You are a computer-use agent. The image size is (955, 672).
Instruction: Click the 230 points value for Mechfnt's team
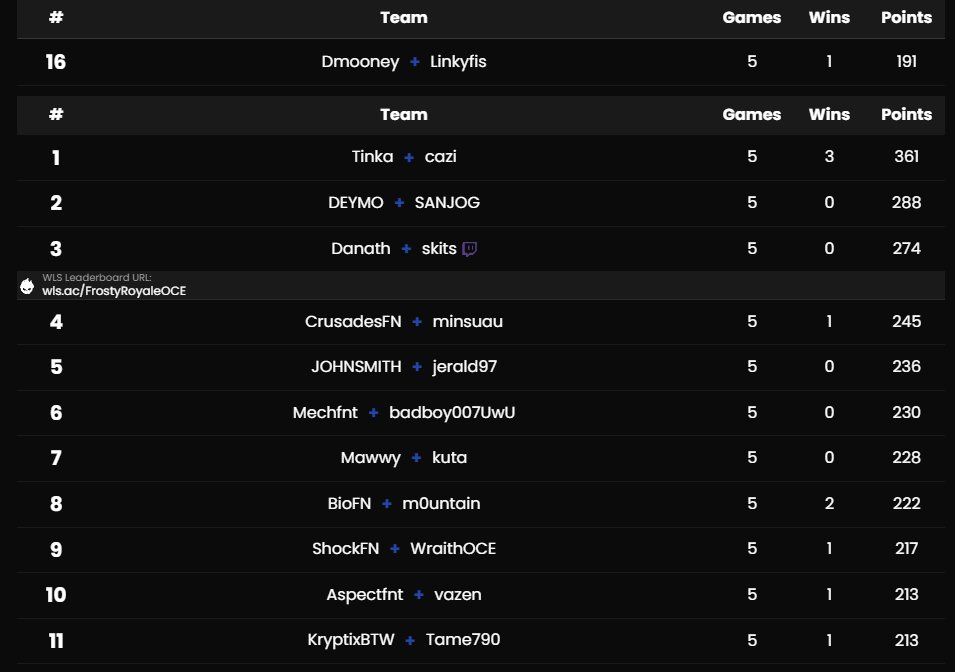tap(906, 412)
